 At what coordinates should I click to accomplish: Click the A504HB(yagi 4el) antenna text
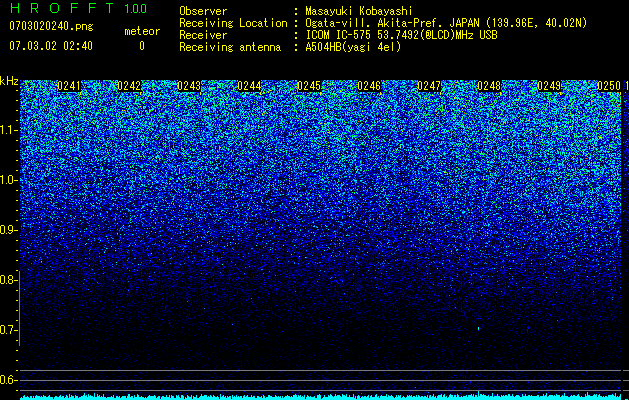[353, 47]
